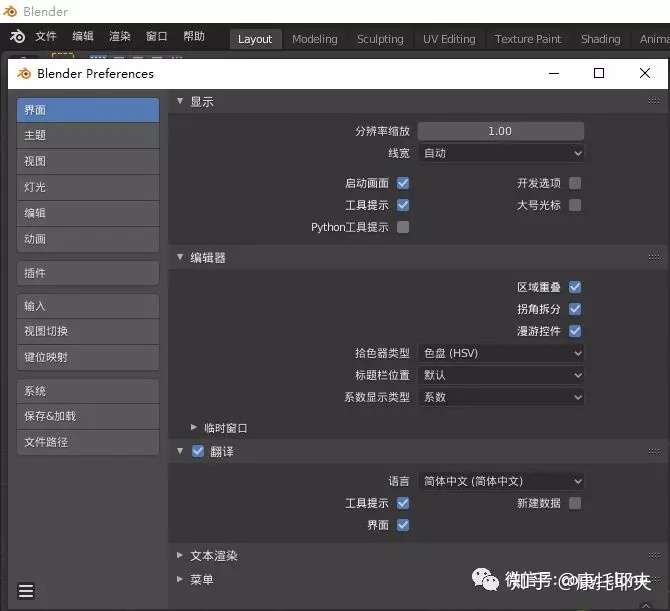Enable the 开发选项 checkbox
This screenshot has width=670, height=611.
click(575, 183)
